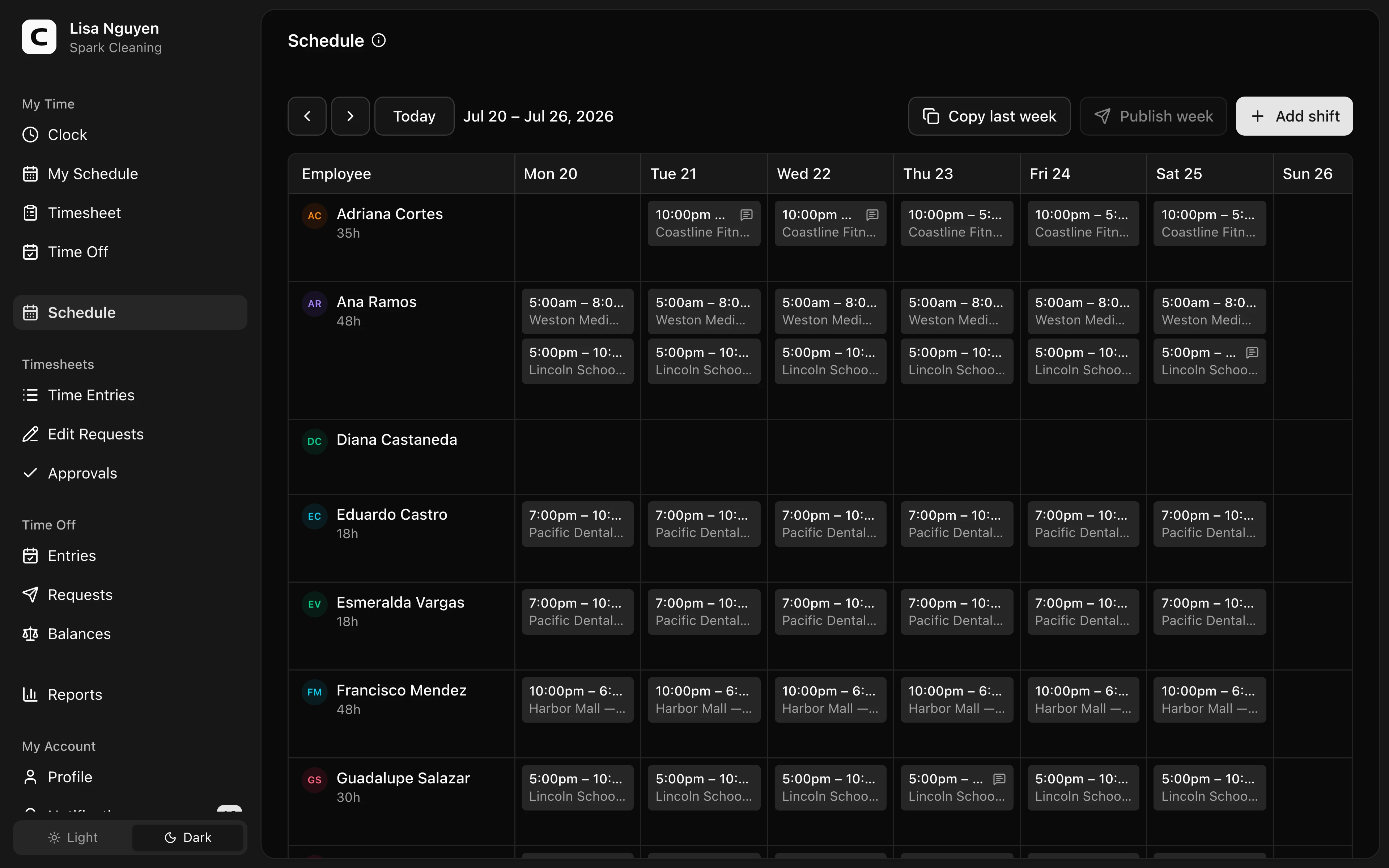Open Esmeralda Vargas Sat 25 Pacific Dental shift
The image size is (1389, 868).
(x=1209, y=612)
